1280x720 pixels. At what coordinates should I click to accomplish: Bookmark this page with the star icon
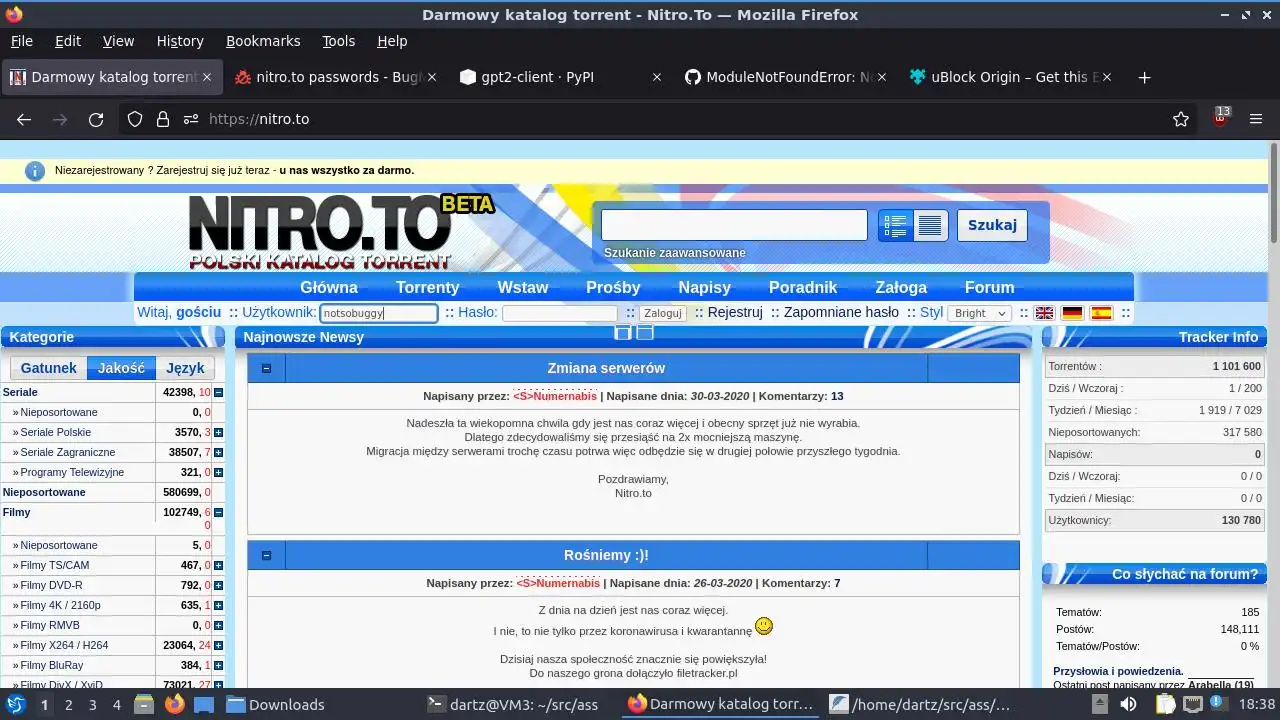click(x=1181, y=119)
